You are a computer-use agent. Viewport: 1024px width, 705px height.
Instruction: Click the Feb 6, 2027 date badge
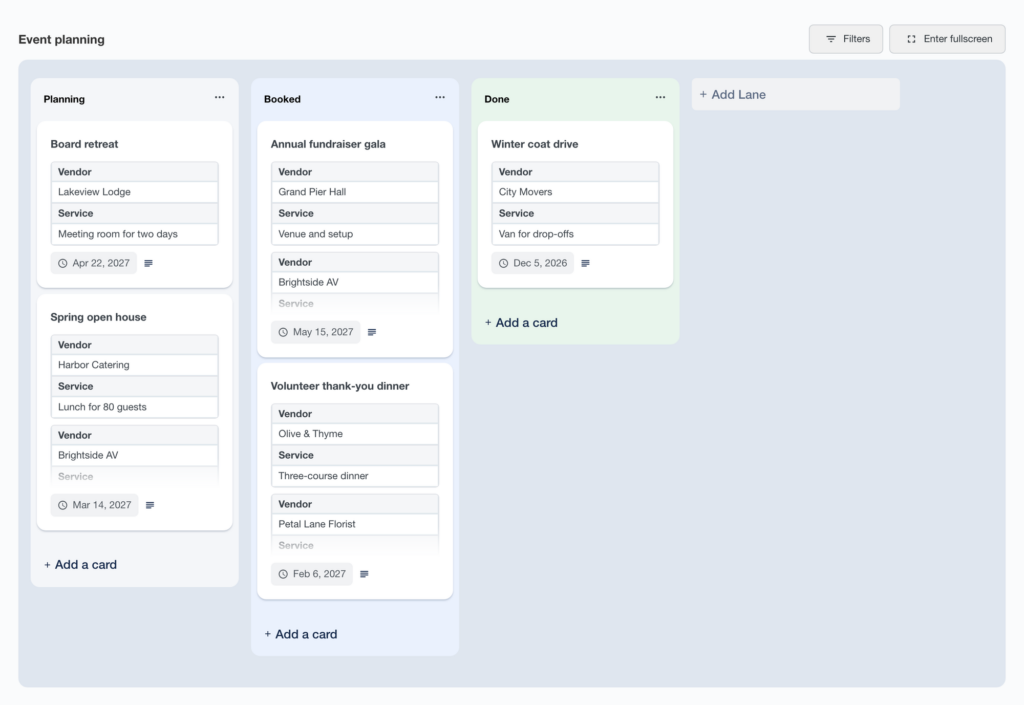tap(312, 574)
